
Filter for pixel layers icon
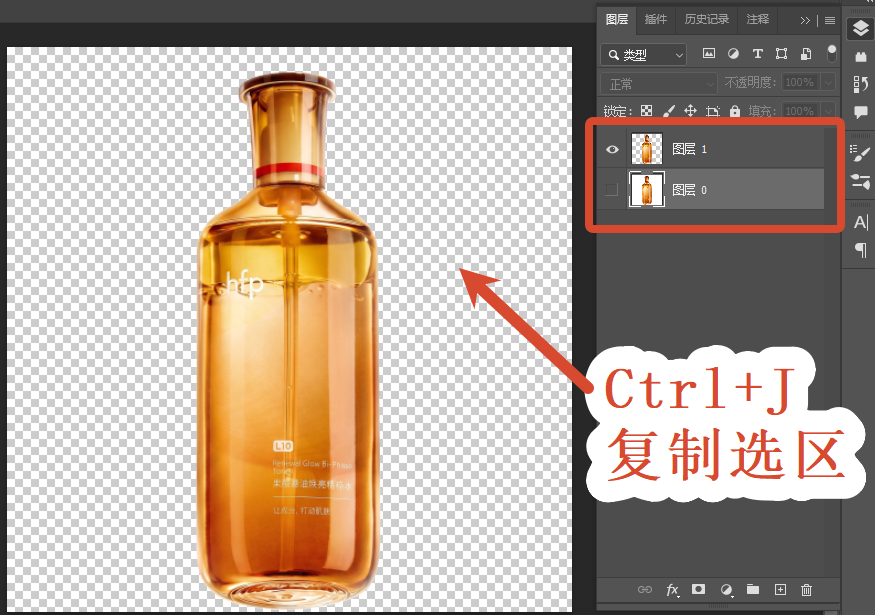point(709,54)
